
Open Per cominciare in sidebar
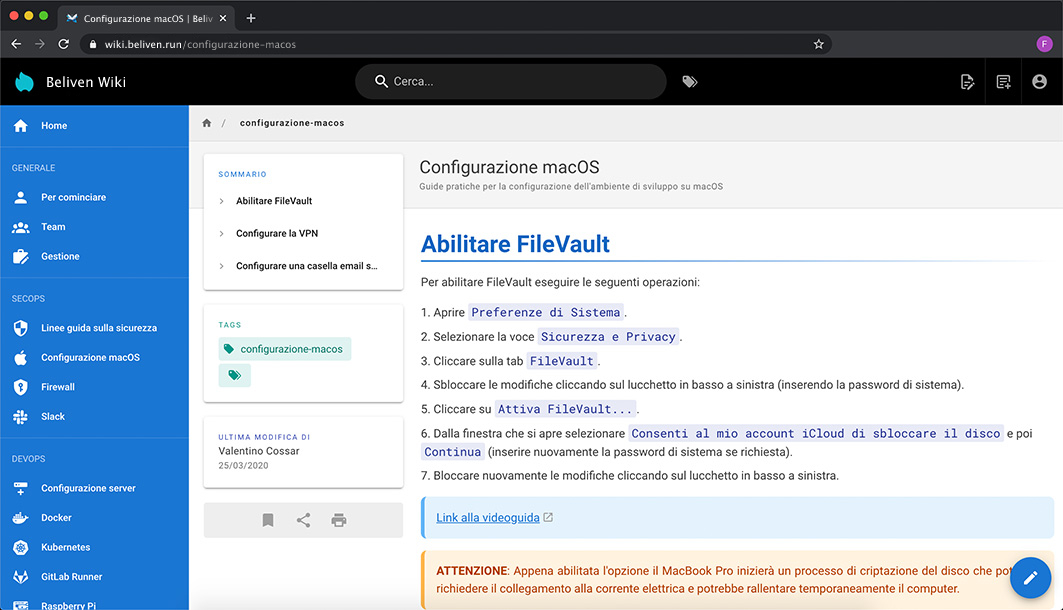(x=94, y=197)
